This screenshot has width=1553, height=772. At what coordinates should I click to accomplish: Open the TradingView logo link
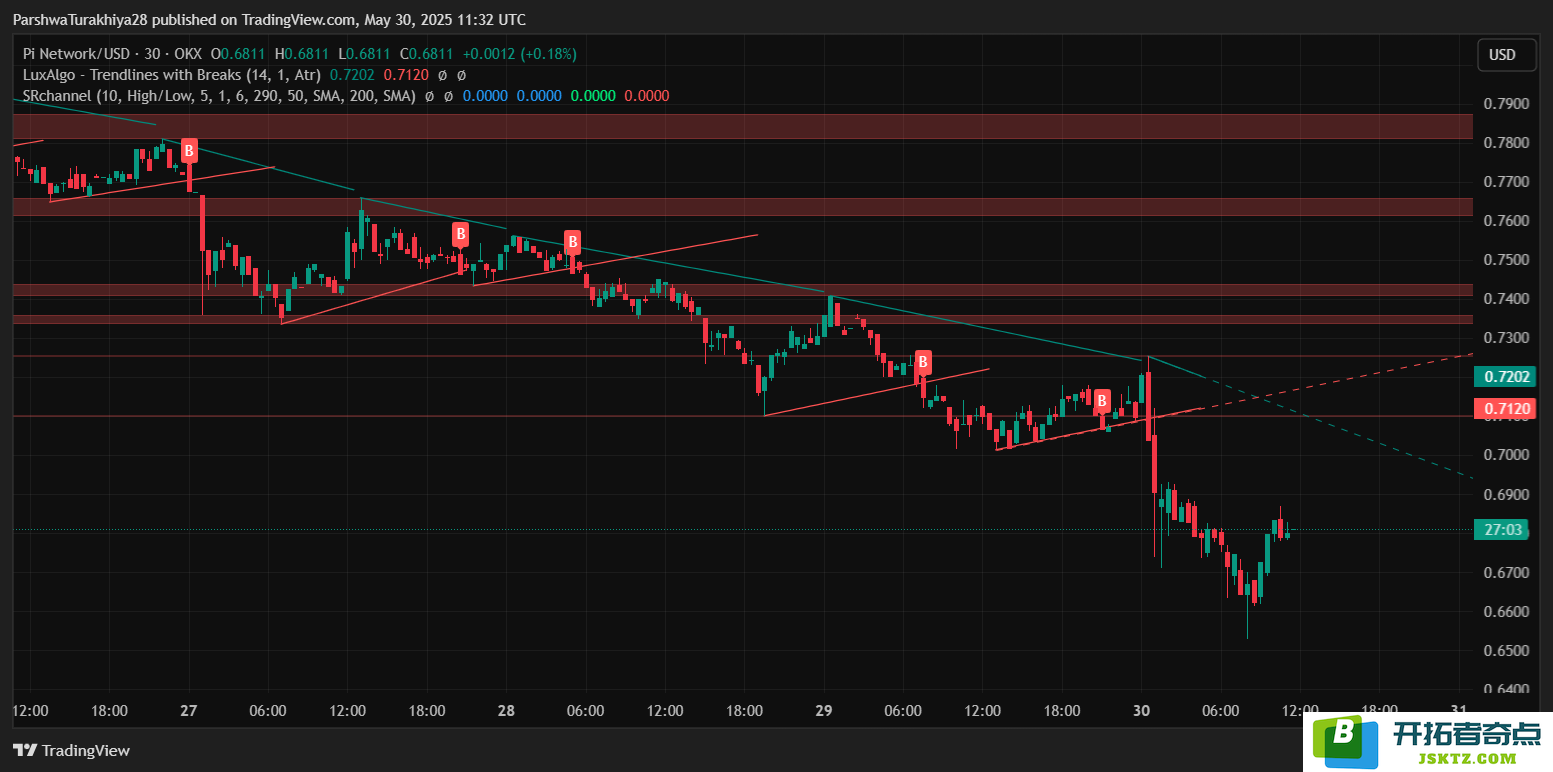click(71, 750)
